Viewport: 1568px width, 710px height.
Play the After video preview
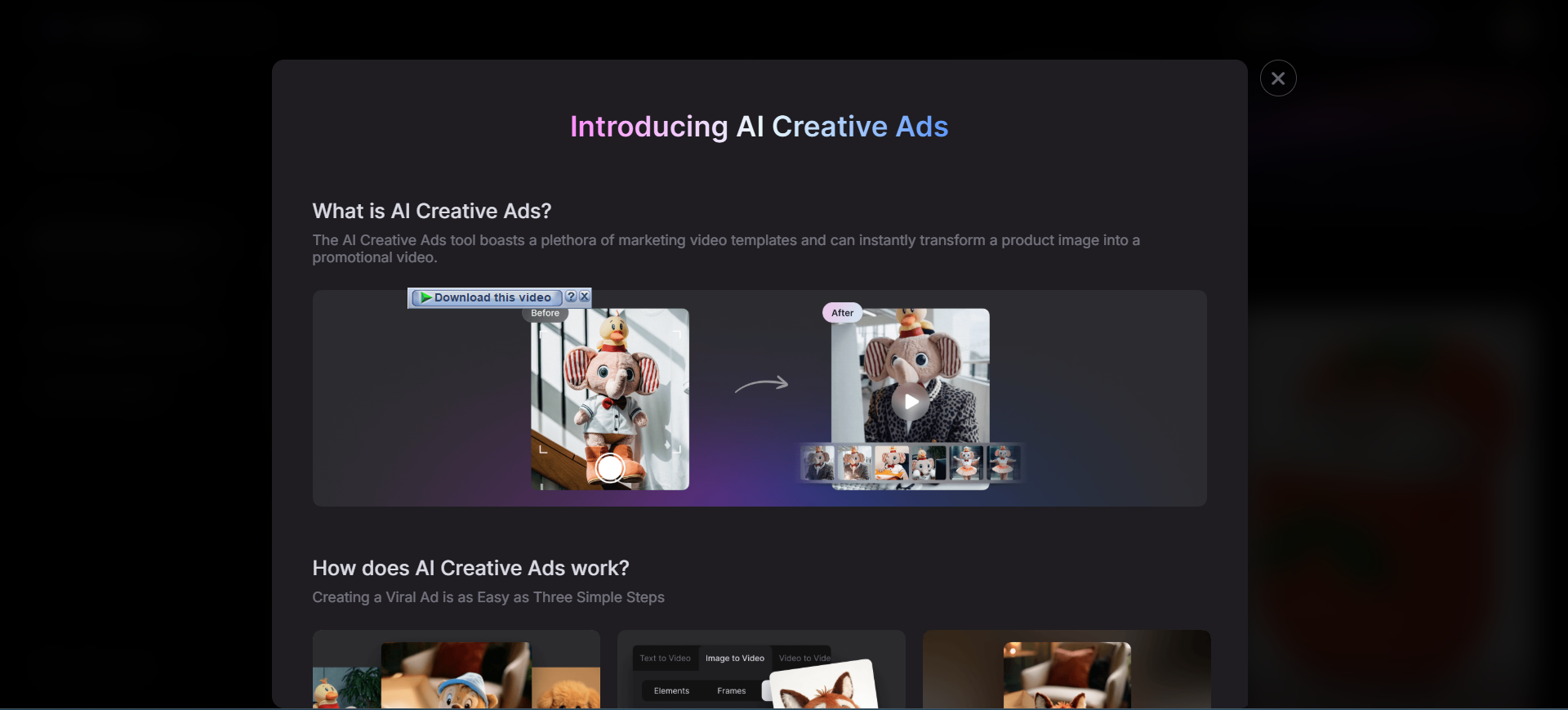click(x=910, y=401)
